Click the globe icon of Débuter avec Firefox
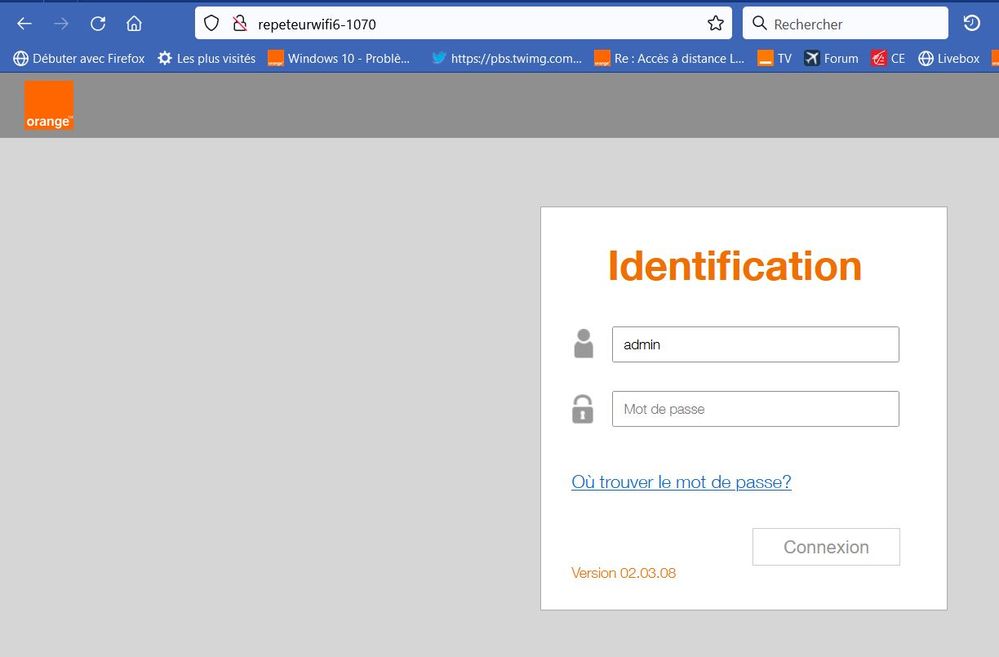 20,59
